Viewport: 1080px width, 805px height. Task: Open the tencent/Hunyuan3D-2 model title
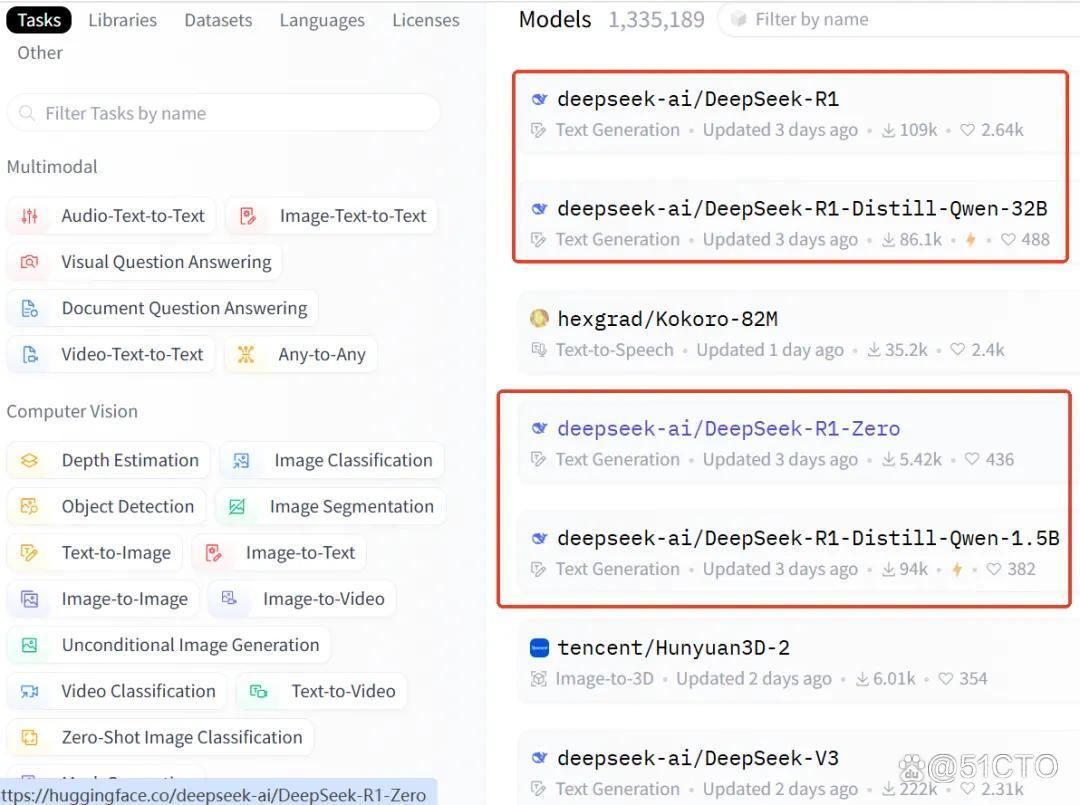click(674, 648)
